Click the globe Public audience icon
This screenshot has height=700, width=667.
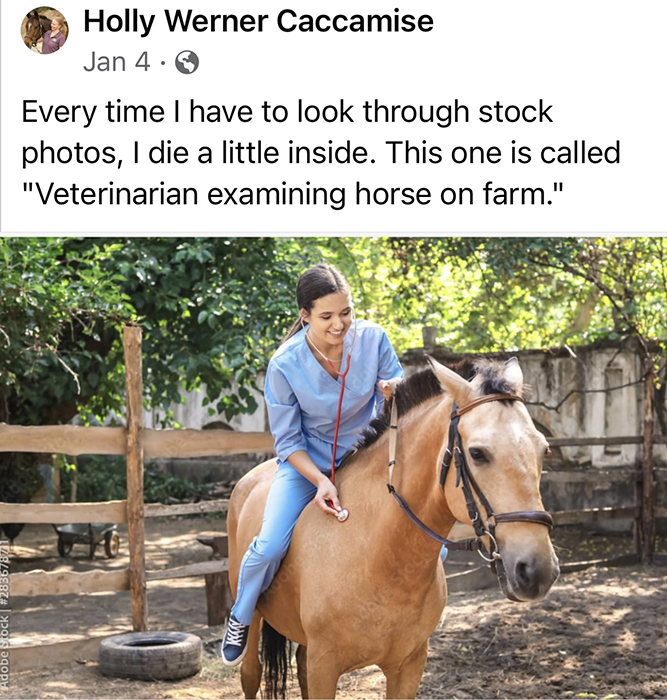[187, 62]
